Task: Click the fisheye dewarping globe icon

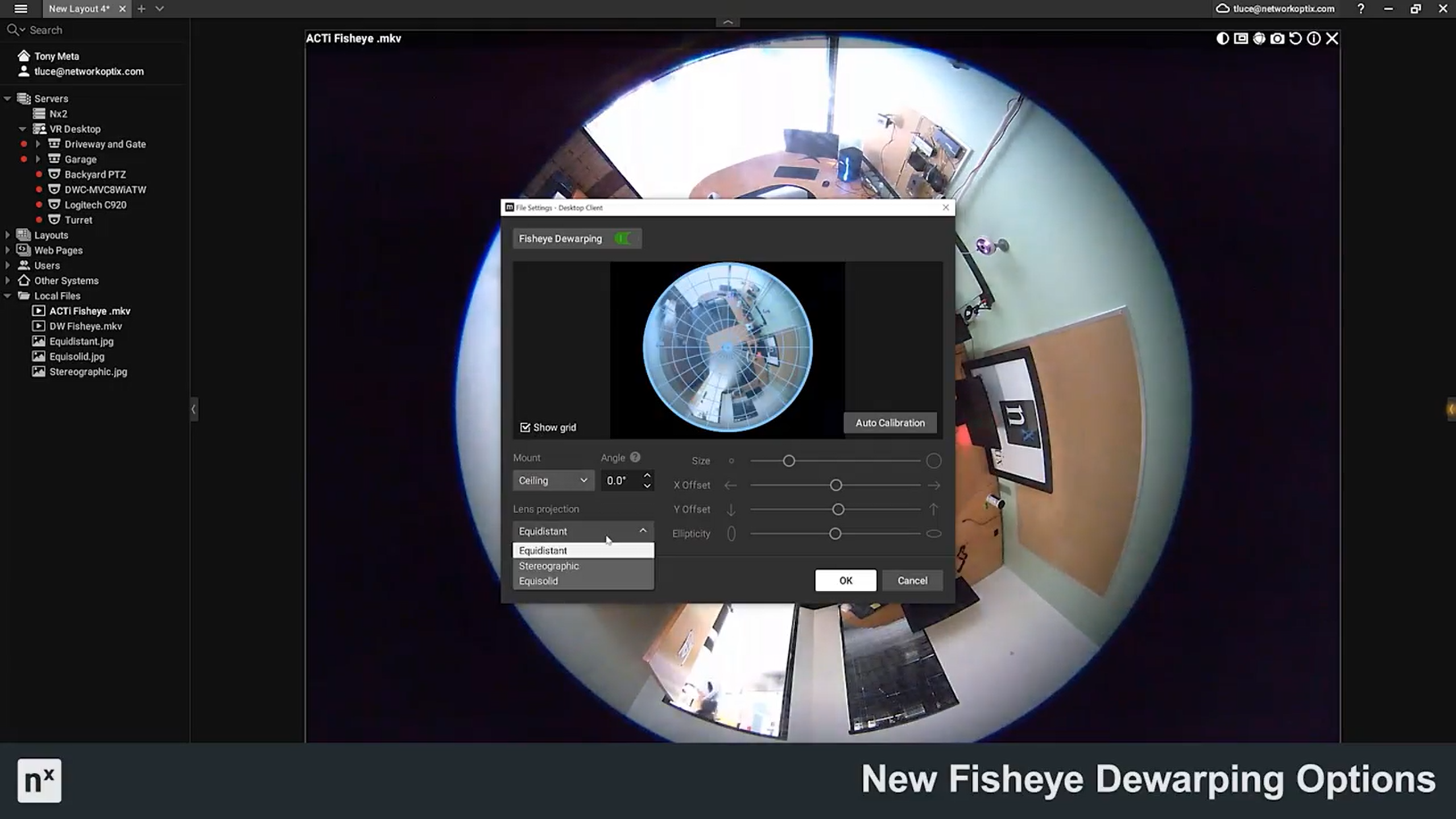Action: tap(1259, 38)
